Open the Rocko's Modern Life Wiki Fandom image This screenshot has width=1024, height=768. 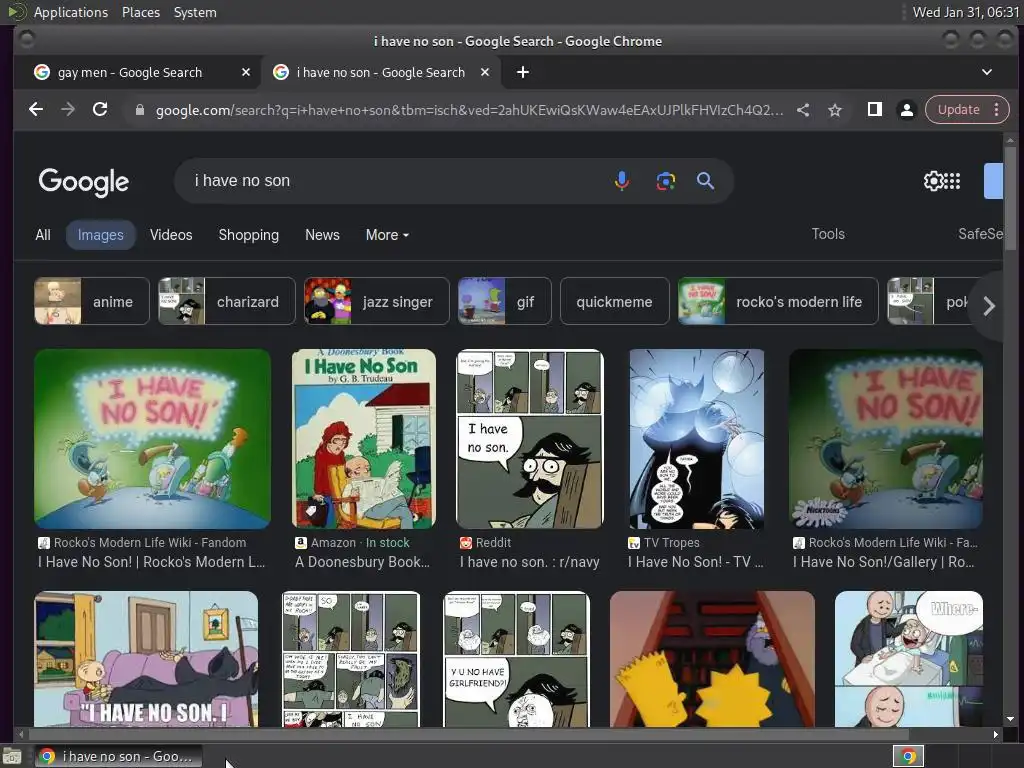coord(152,438)
